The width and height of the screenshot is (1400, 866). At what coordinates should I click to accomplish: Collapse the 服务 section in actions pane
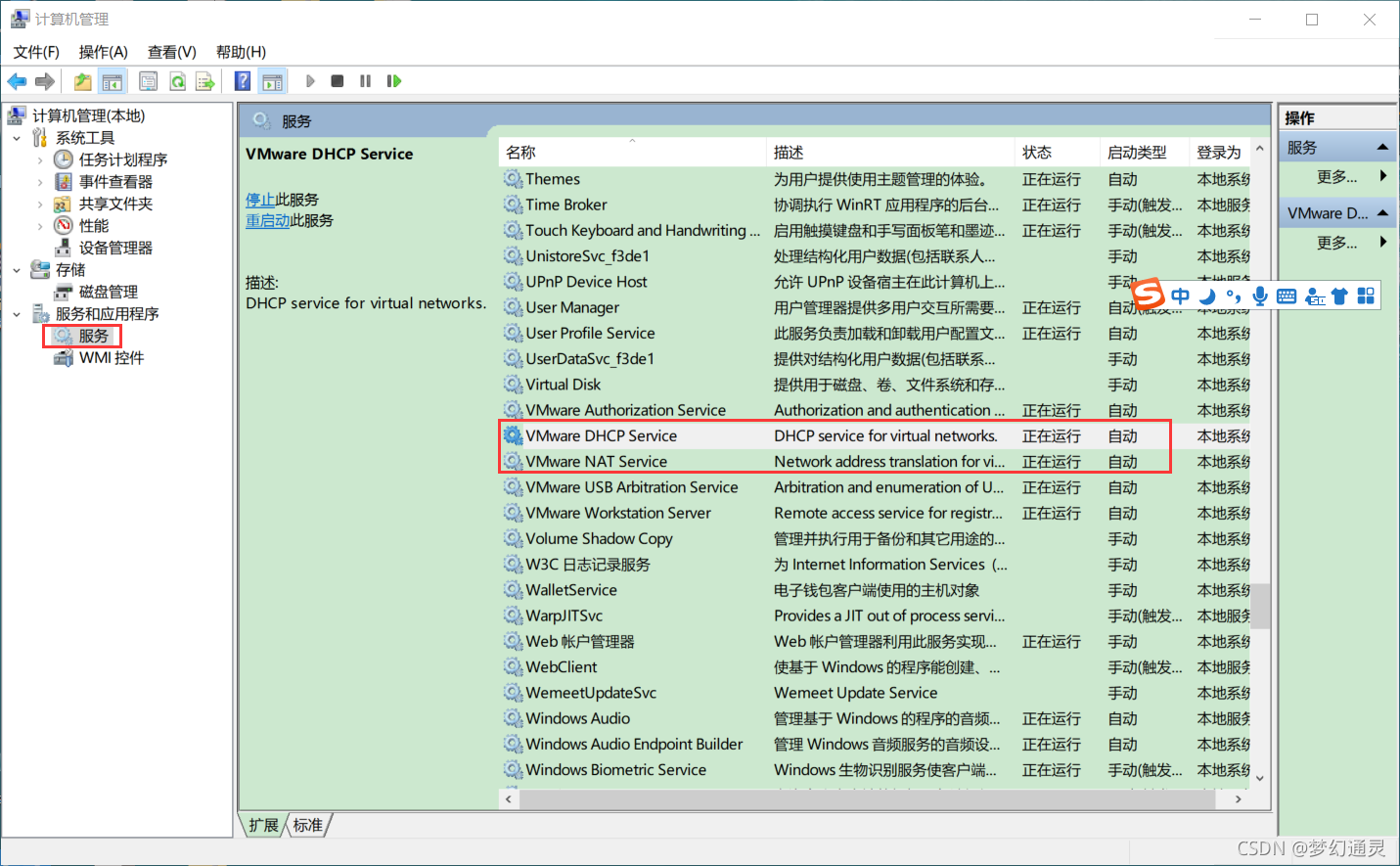pyautogui.click(x=1382, y=148)
